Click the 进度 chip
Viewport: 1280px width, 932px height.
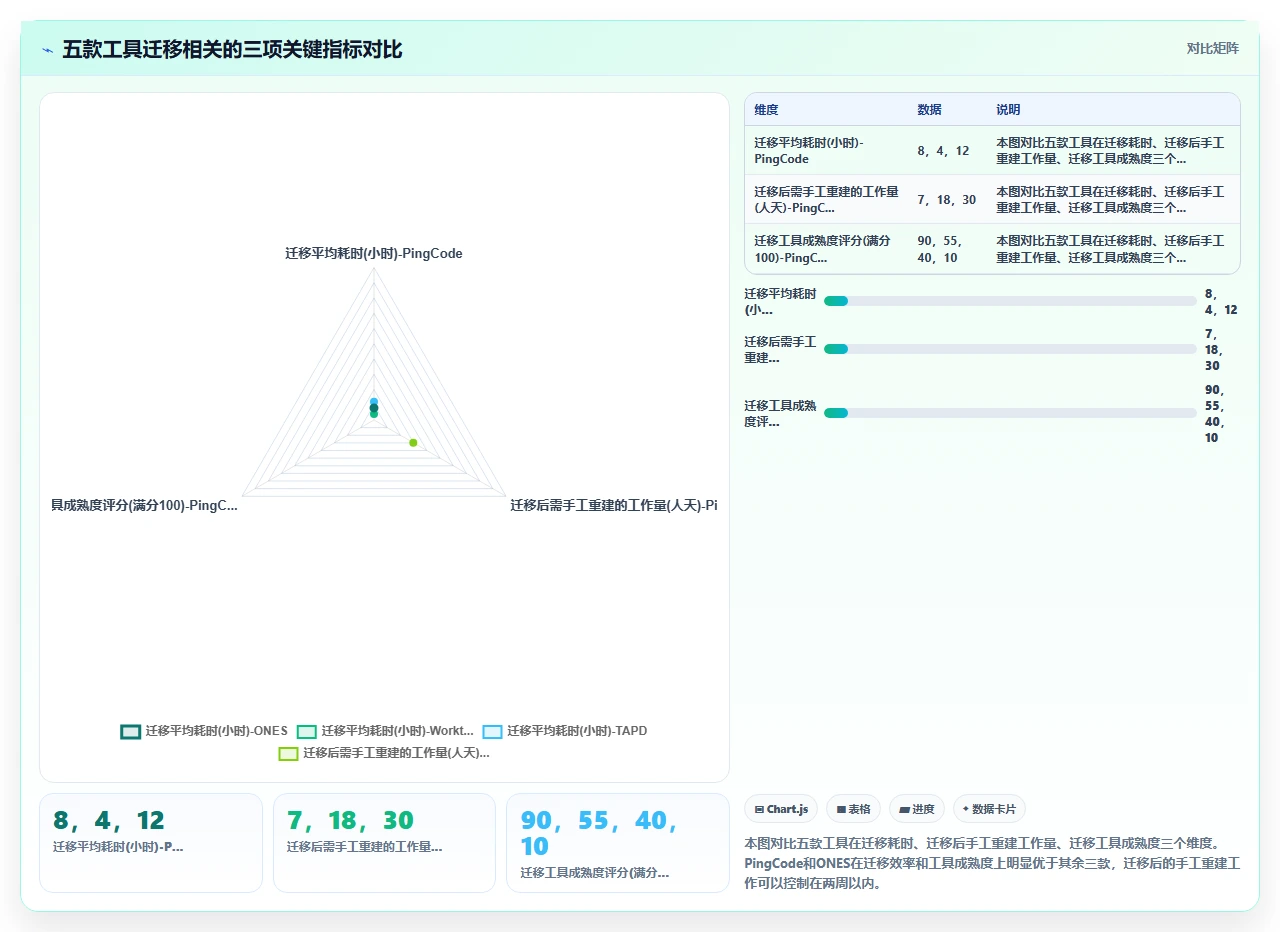pos(916,809)
